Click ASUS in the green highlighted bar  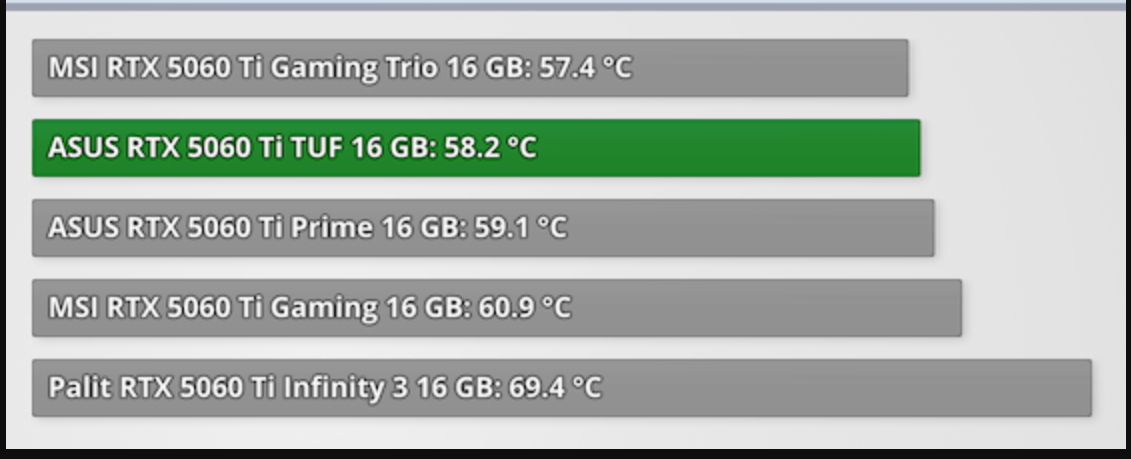pos(83,148)
